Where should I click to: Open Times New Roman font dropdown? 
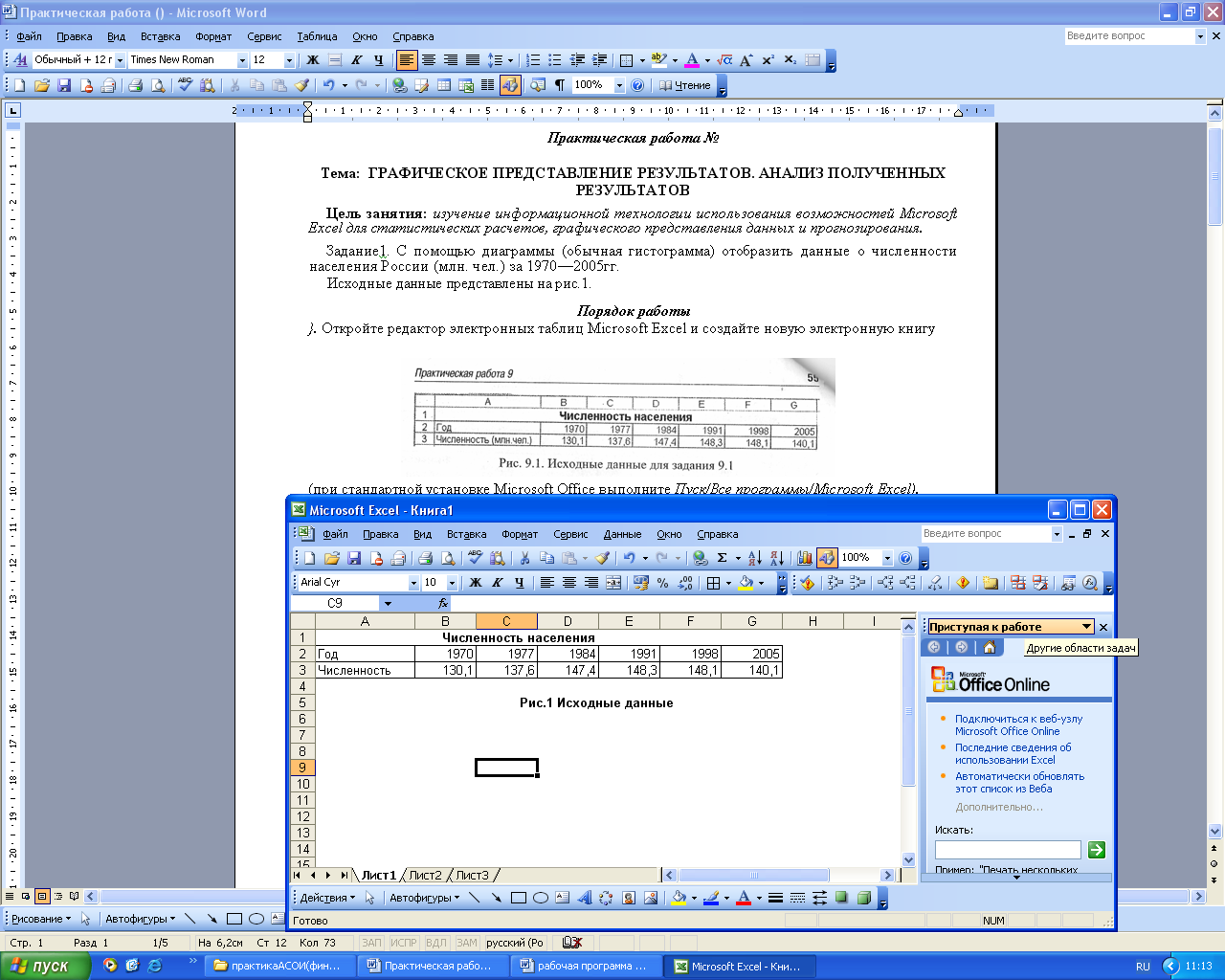(x=242, y=59)
